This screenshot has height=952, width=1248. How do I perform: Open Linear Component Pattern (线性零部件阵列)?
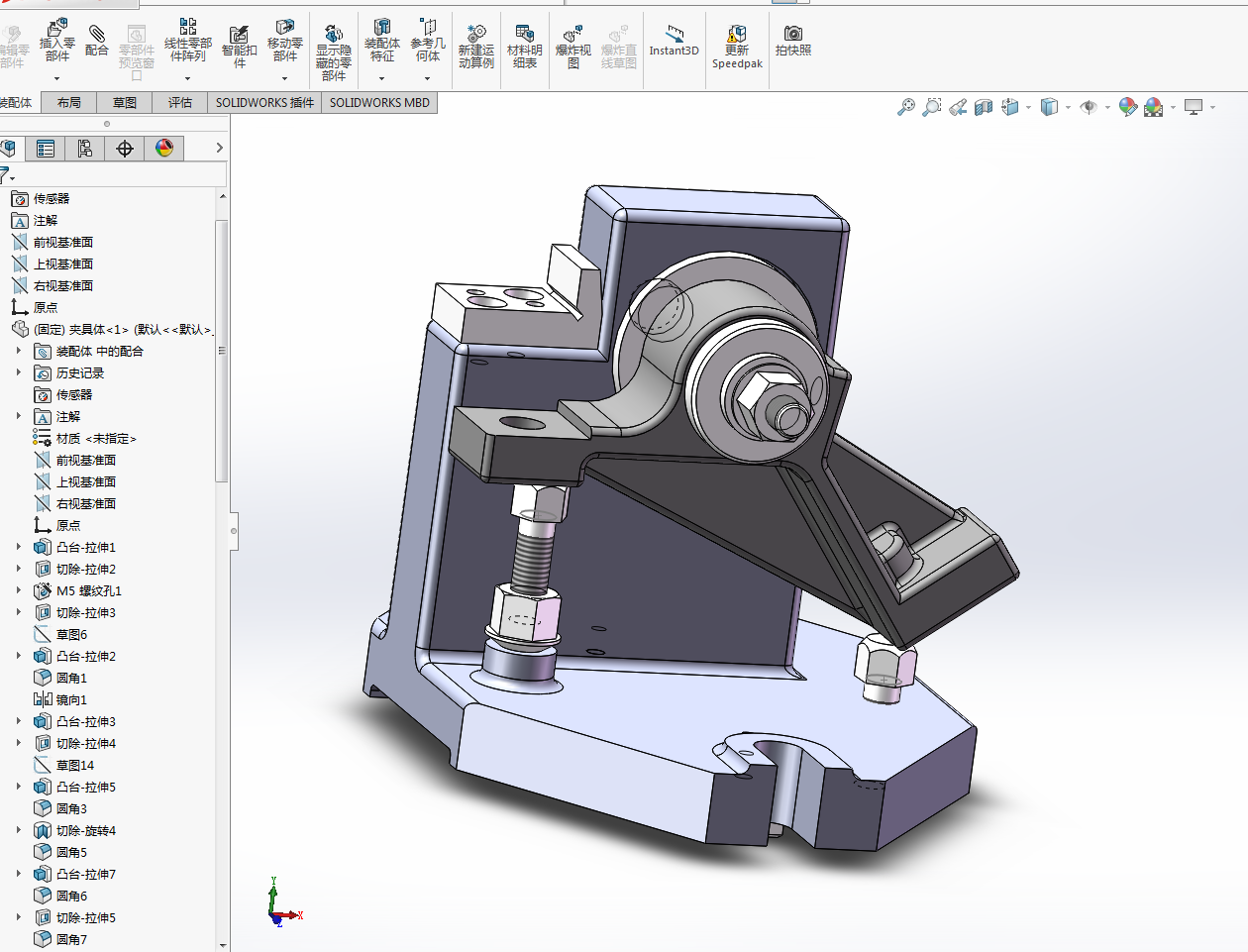(187, 40)
